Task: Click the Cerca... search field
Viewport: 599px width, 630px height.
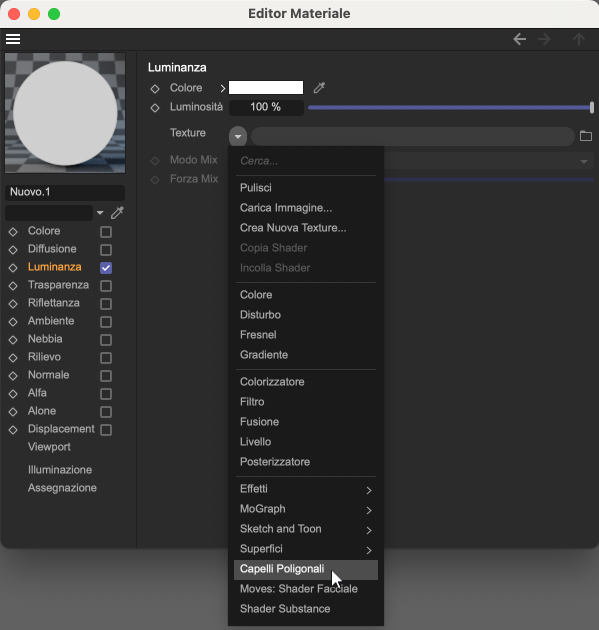Action: 306,161
